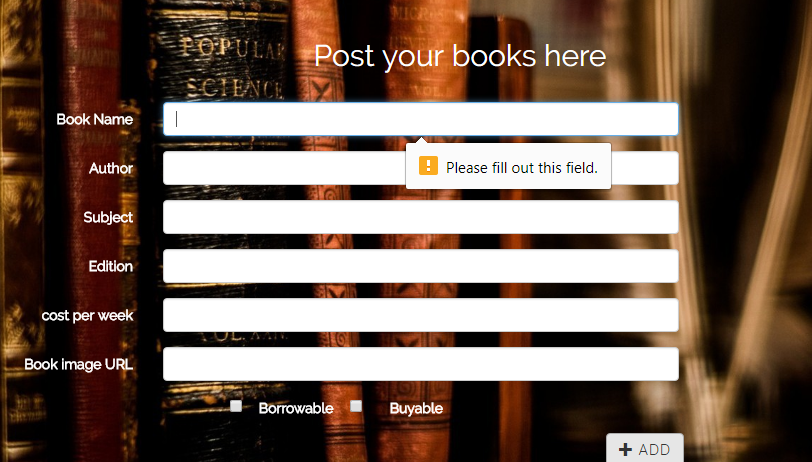
Task: Click the 'Please fill out this field' message
Action: (x=521, y=168)
